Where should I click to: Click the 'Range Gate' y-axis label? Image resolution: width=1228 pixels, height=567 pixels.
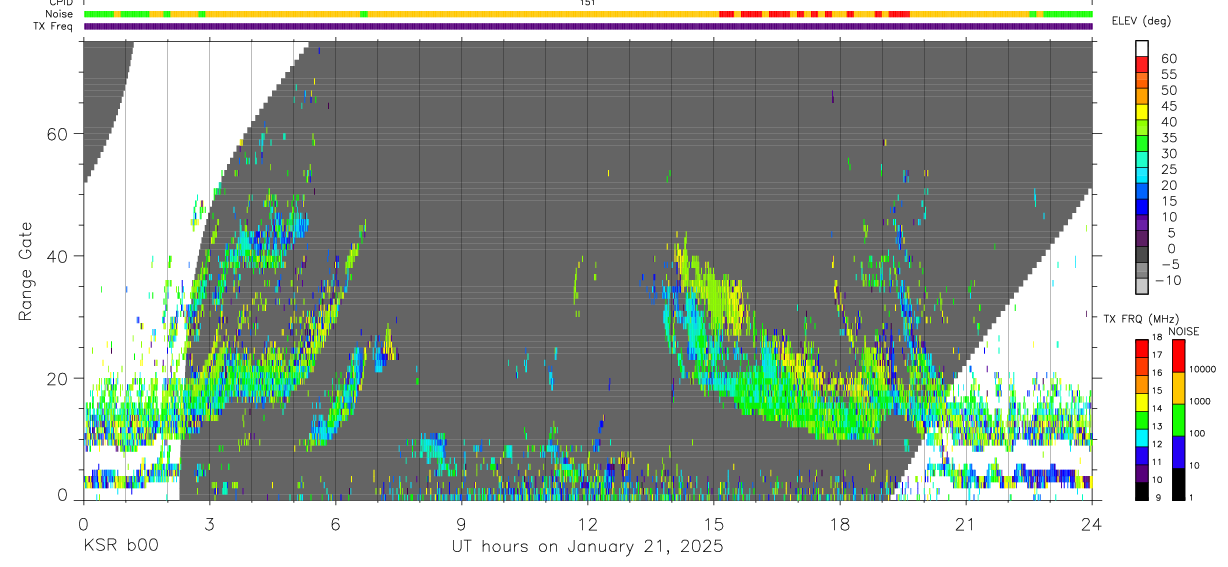pyautogui.click(x=25, y=271)
